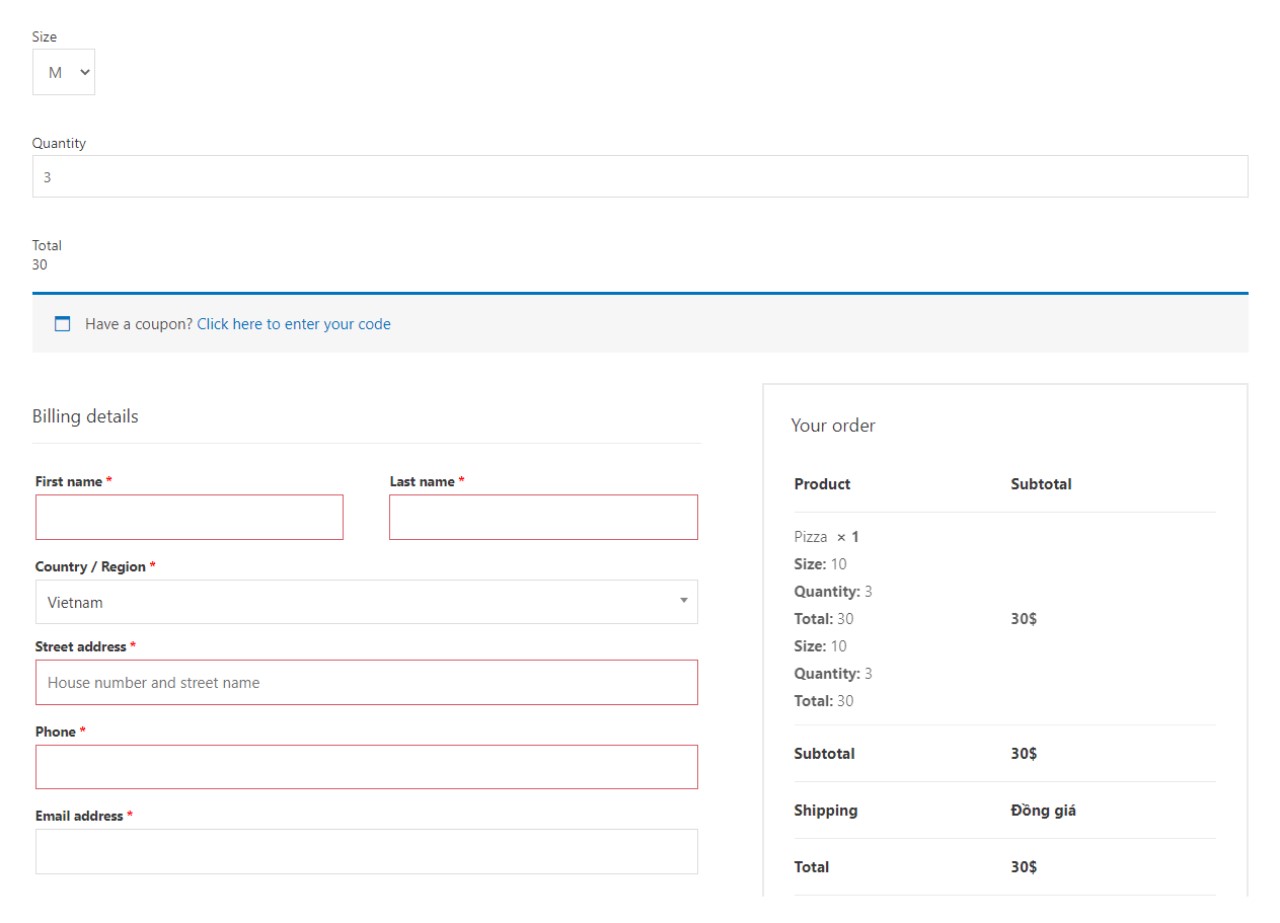The width and height of the screenshot is (1280, 923).
Task: Click the Last name input field
Action: click(x=544, y=517)
